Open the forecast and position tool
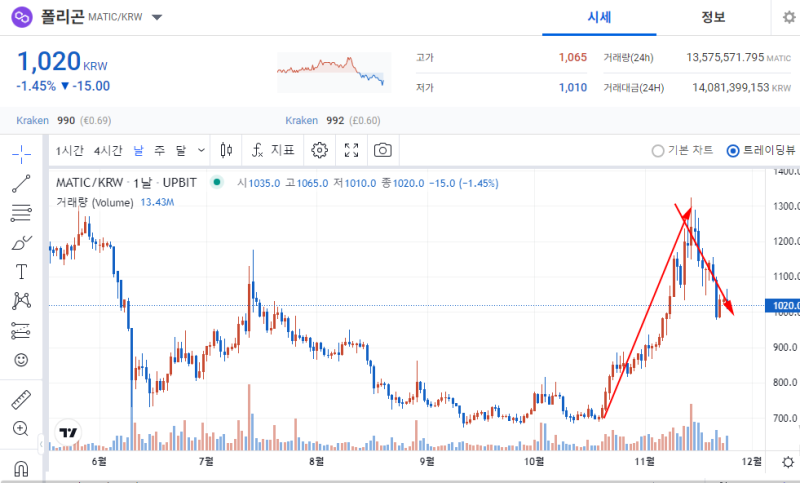 coord(21,331)
